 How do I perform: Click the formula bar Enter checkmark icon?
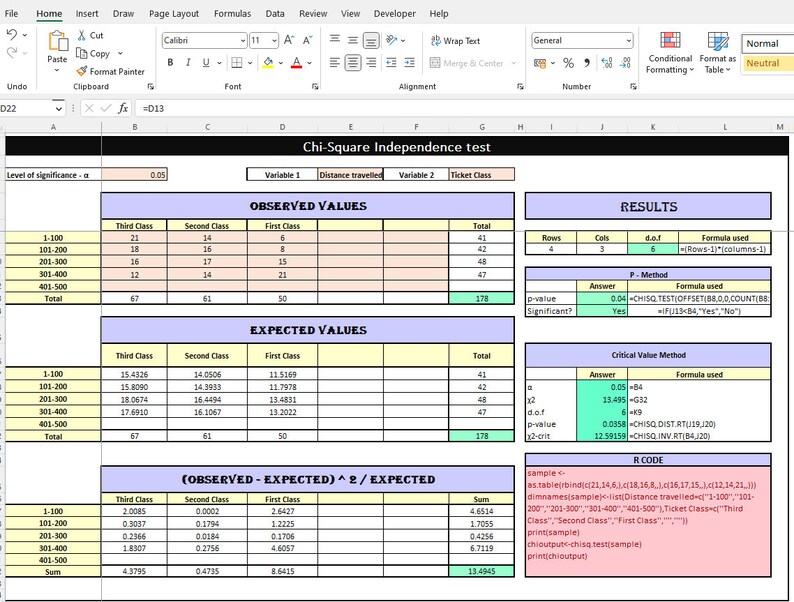click(106, 108)
